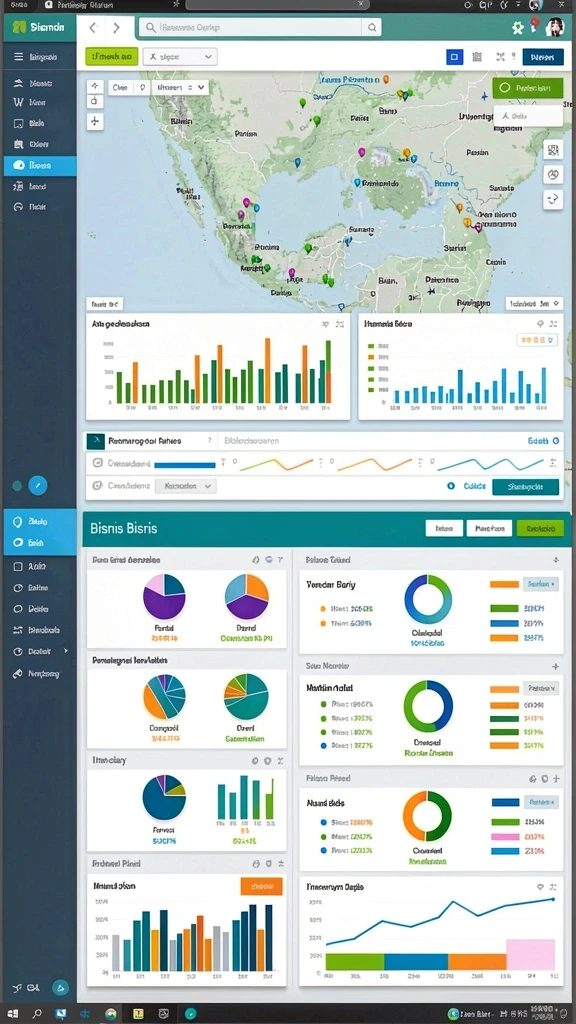Click the magnifier at the search field's right end
This screenshot has width=576, height=1024.
pos(372,27)
